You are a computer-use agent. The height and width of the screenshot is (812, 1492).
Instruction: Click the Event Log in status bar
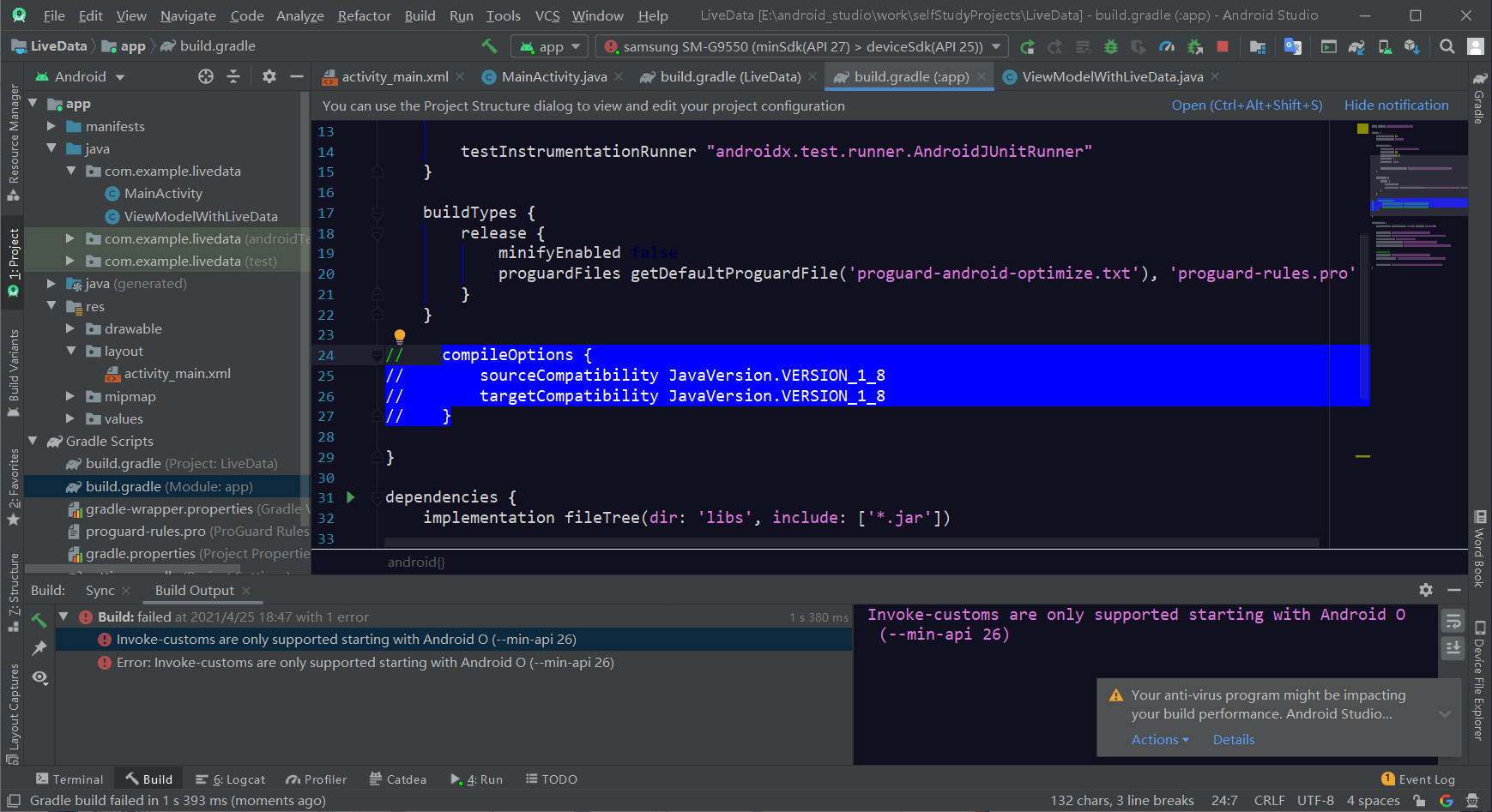coord(1425,779)
